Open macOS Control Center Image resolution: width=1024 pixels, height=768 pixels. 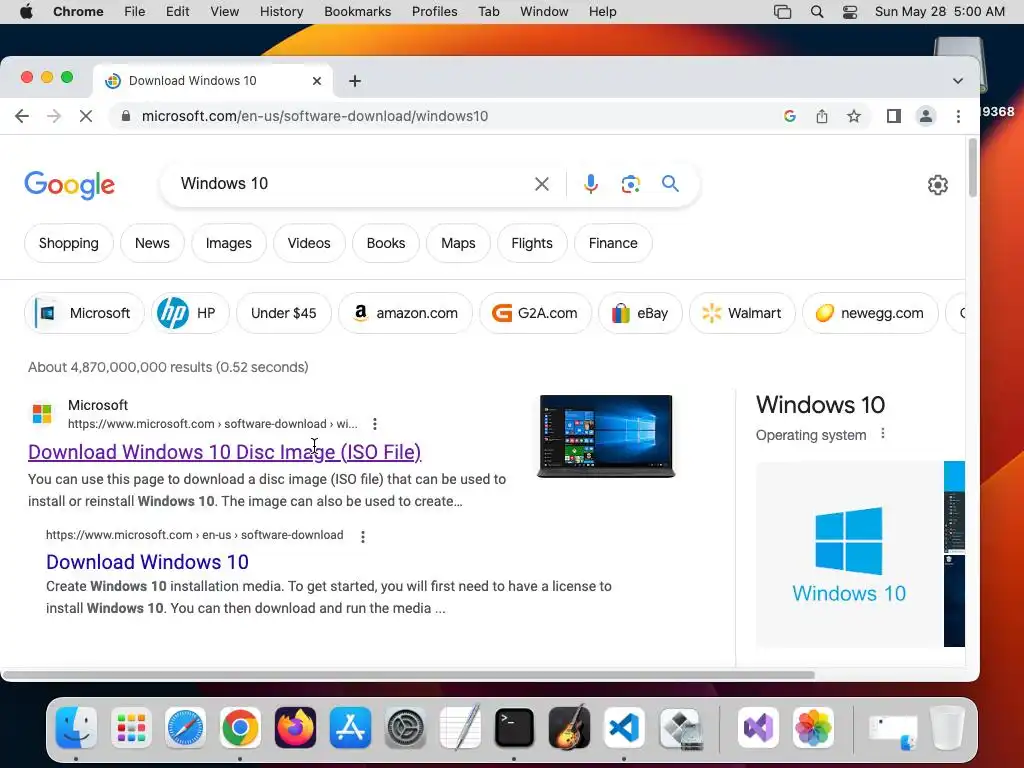point(850,12)
